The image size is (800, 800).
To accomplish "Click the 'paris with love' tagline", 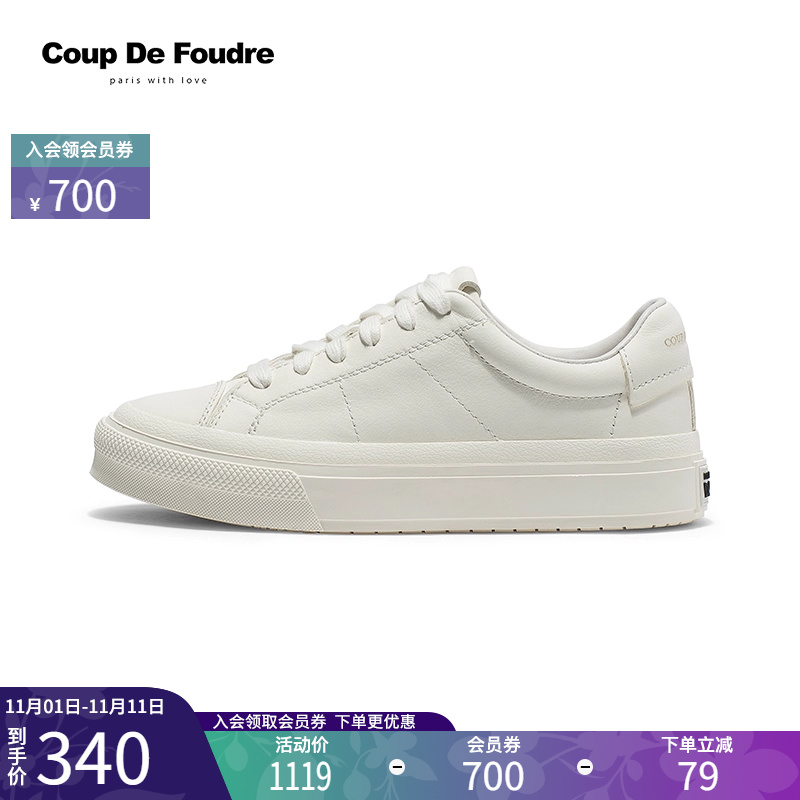I will pyautogui.click(x=158, y=80).
